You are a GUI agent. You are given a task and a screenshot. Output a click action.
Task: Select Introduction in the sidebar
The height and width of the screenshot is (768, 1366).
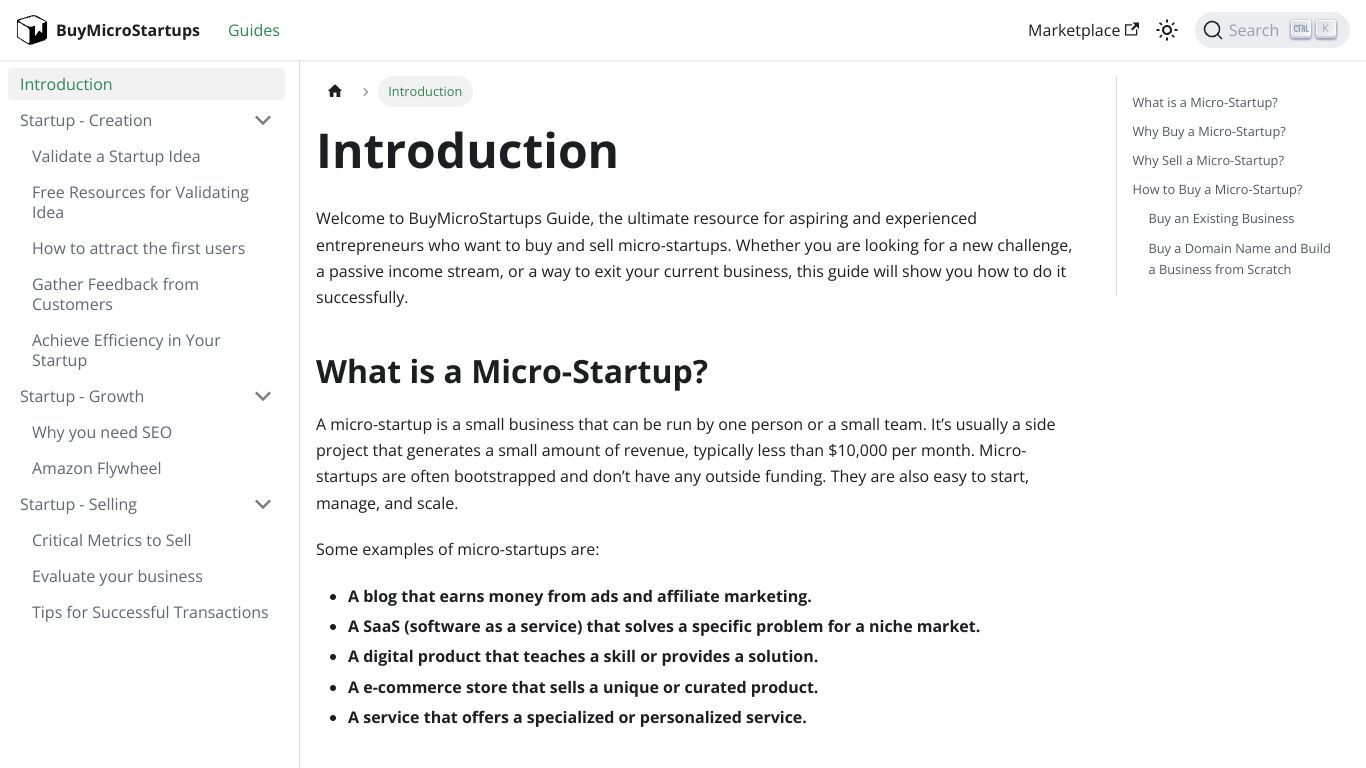click(146, 84)
